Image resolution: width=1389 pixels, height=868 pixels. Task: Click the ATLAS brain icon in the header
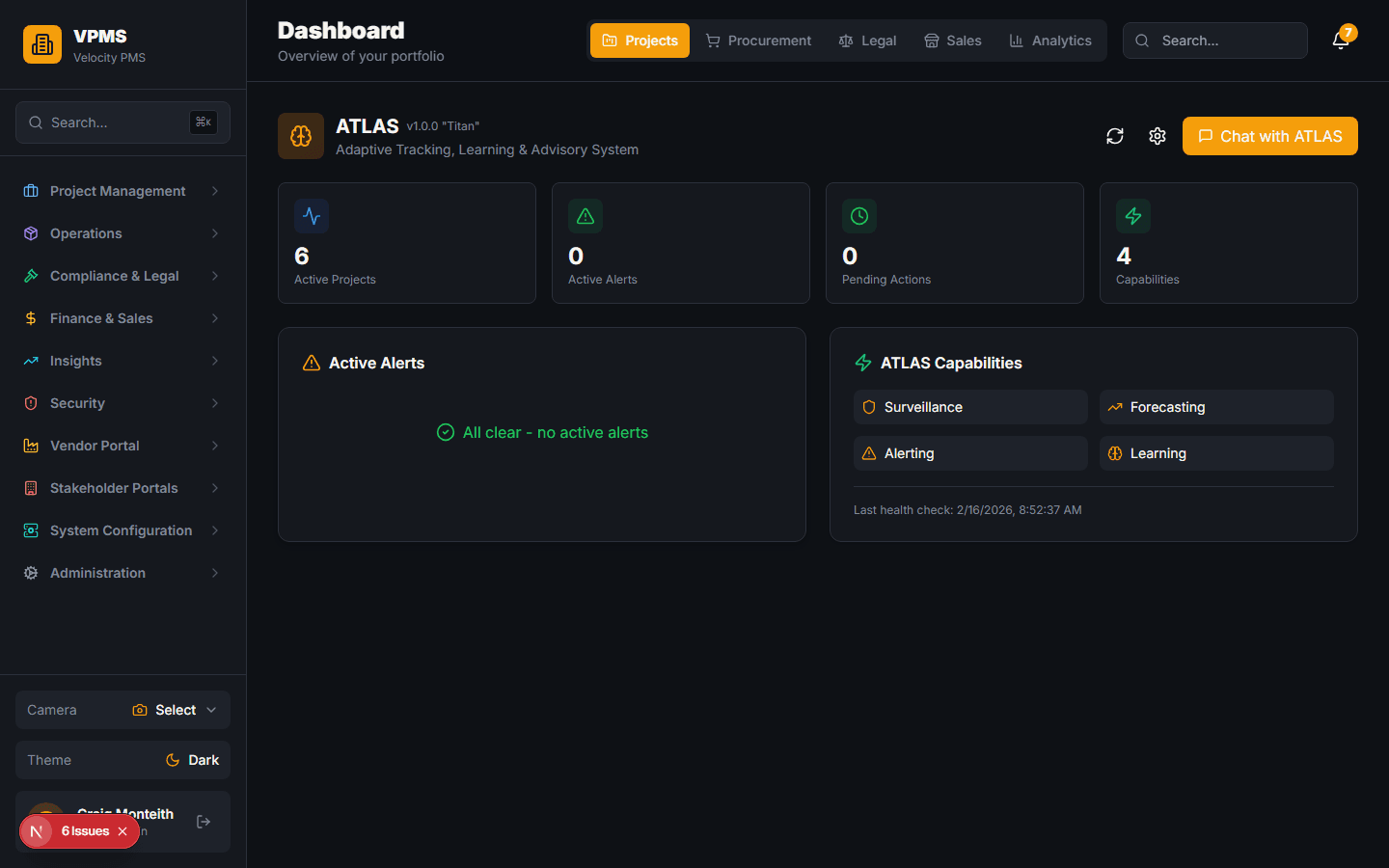tap(300, 135)
